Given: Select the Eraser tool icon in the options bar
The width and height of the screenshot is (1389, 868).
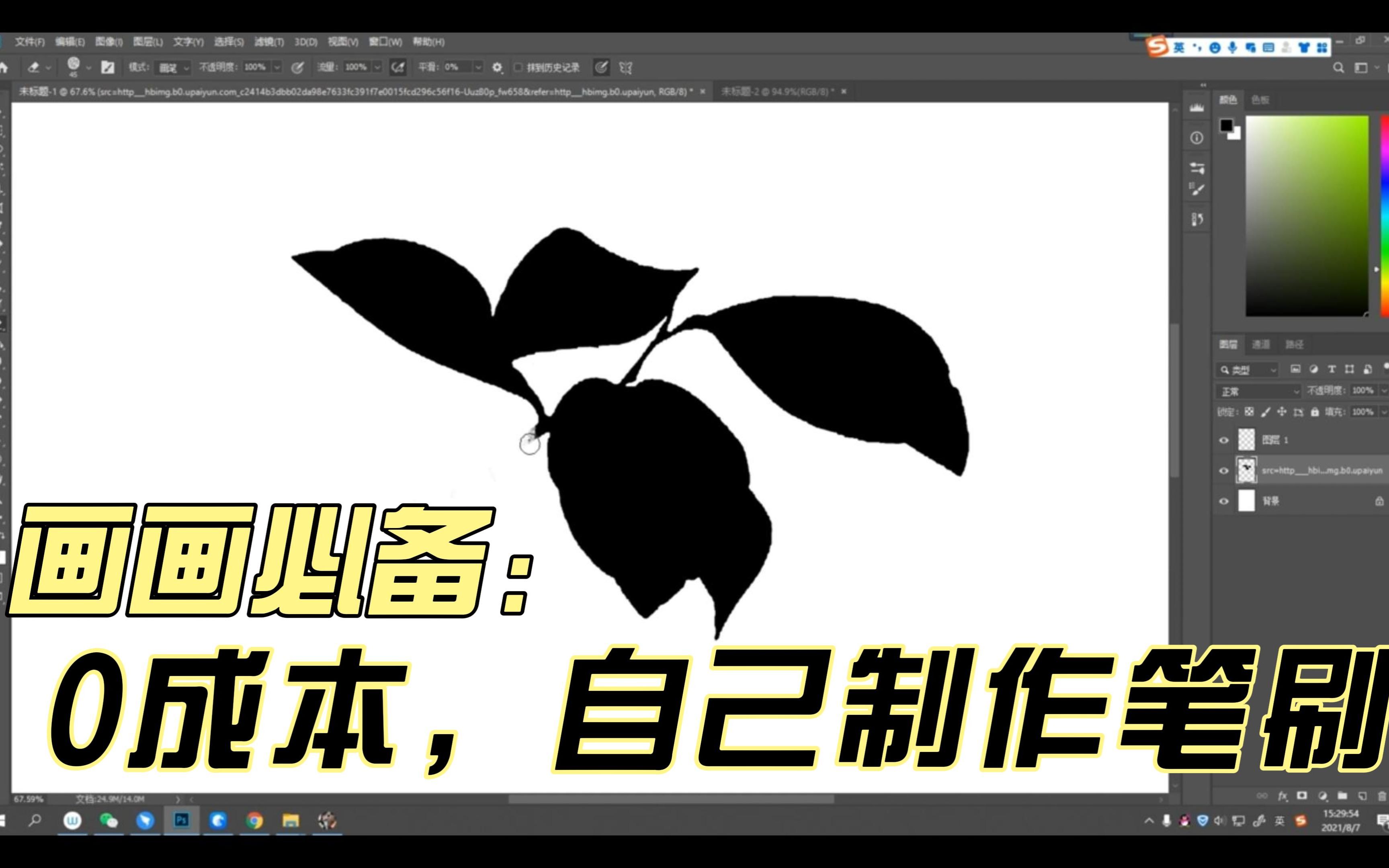Looking at the screenshot, I should (35, 67).
